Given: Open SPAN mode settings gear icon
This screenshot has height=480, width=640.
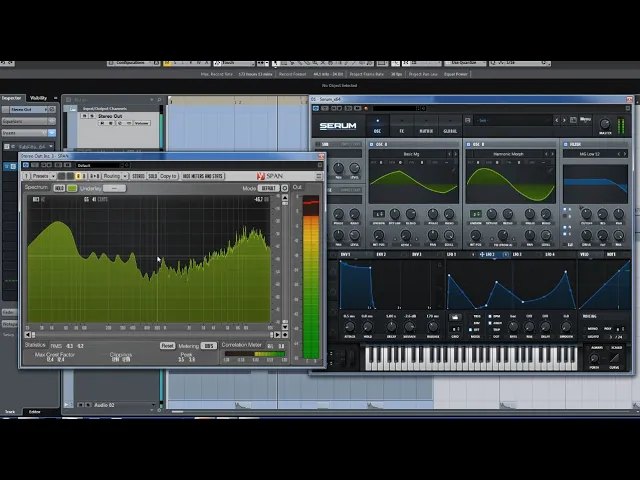Looking at the screenshot, I should 284,188.
